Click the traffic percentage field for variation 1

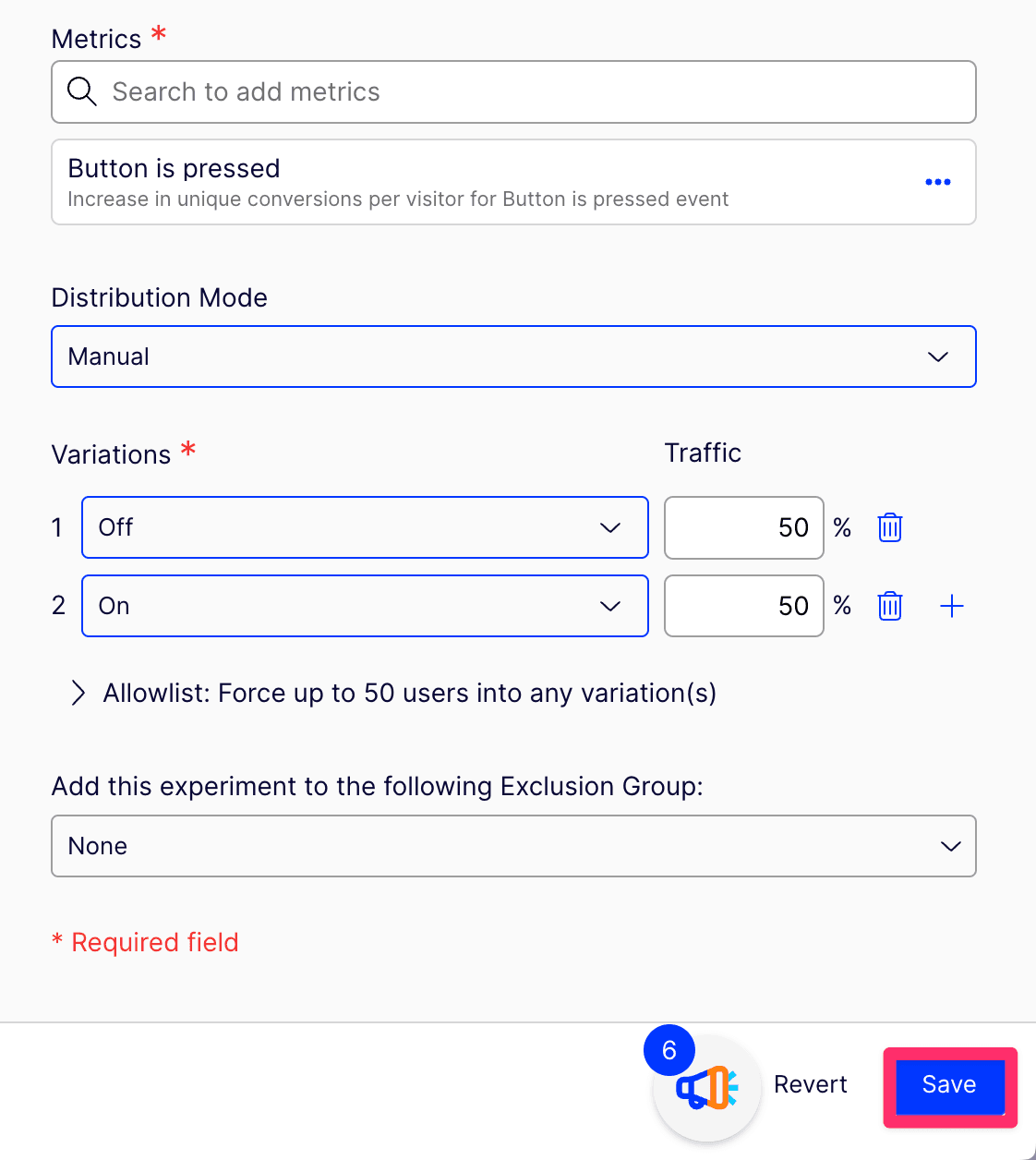[743, 527]
